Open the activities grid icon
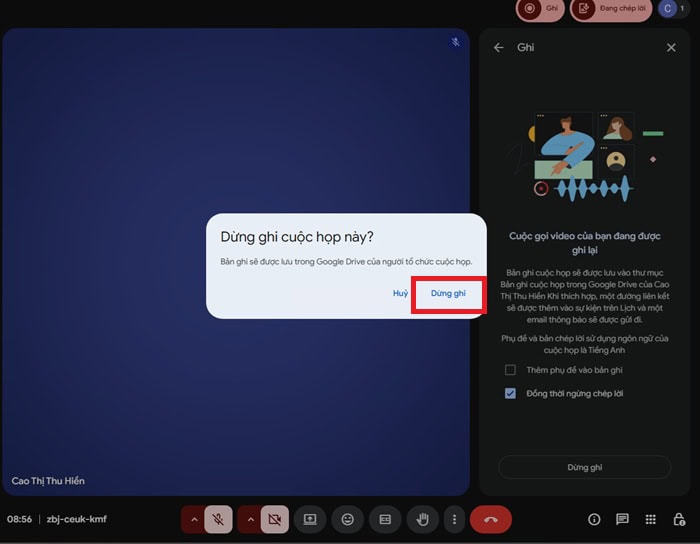Image resolution: width=700 pixels, height=544 pixels. (651, 519)
